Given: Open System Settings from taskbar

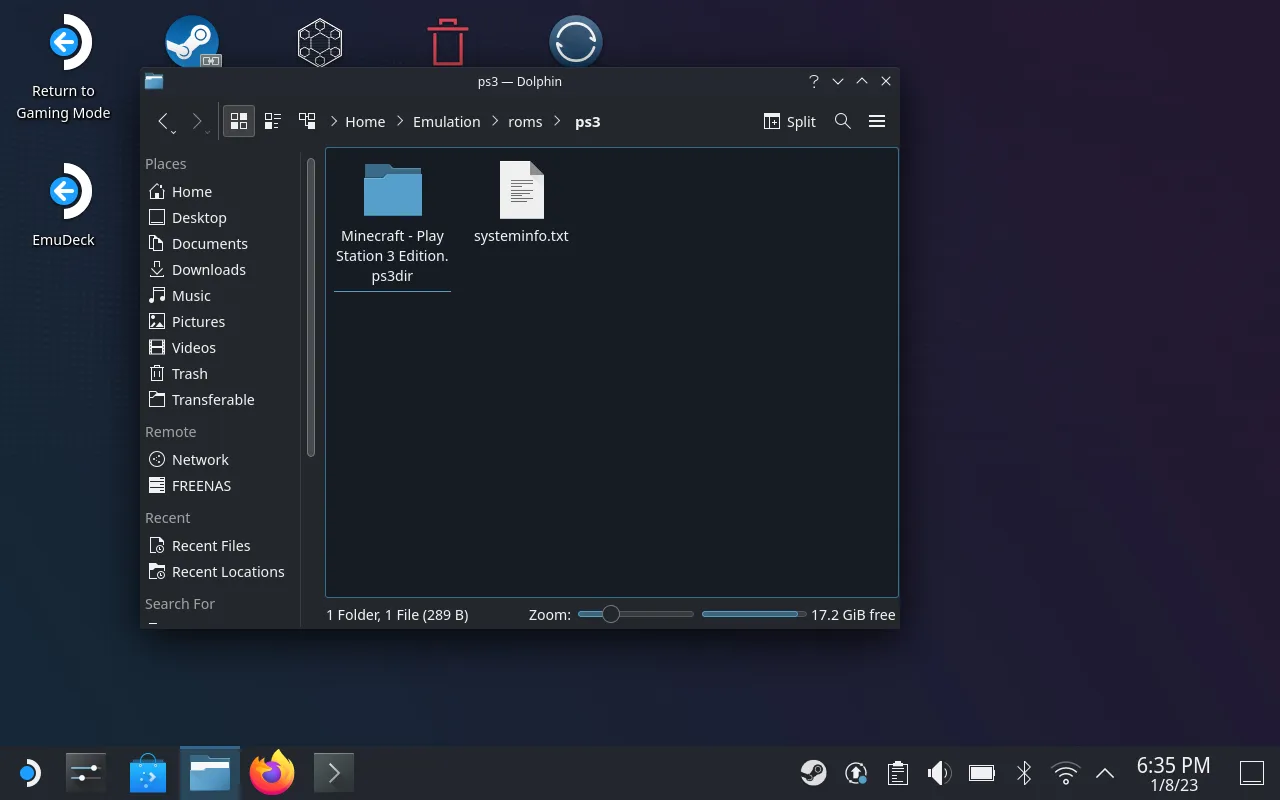Looking at the screenshot, I should click(85, 773).
